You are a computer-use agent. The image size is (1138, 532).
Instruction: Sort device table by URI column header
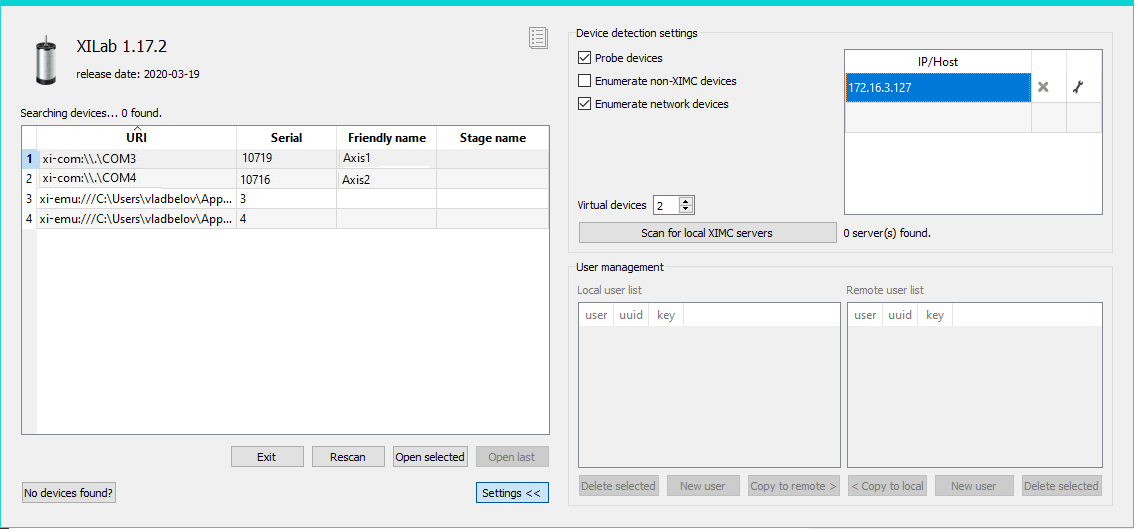(136, 138)
